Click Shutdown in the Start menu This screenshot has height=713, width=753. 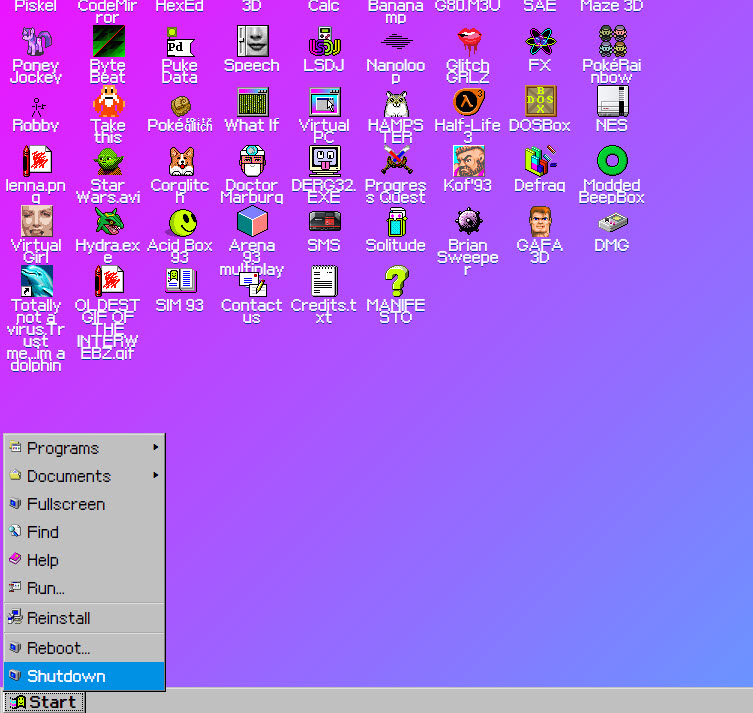[66, 676]
